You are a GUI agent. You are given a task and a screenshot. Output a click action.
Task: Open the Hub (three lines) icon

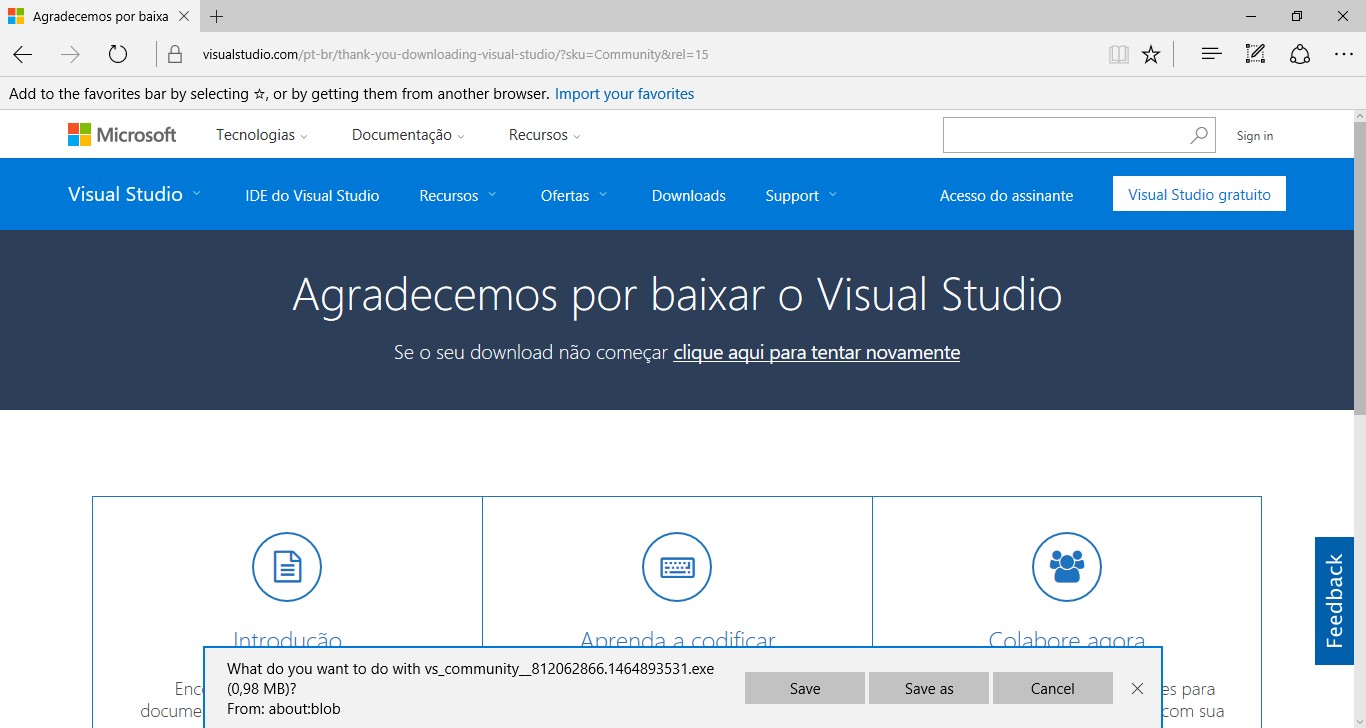[1212, 54]
